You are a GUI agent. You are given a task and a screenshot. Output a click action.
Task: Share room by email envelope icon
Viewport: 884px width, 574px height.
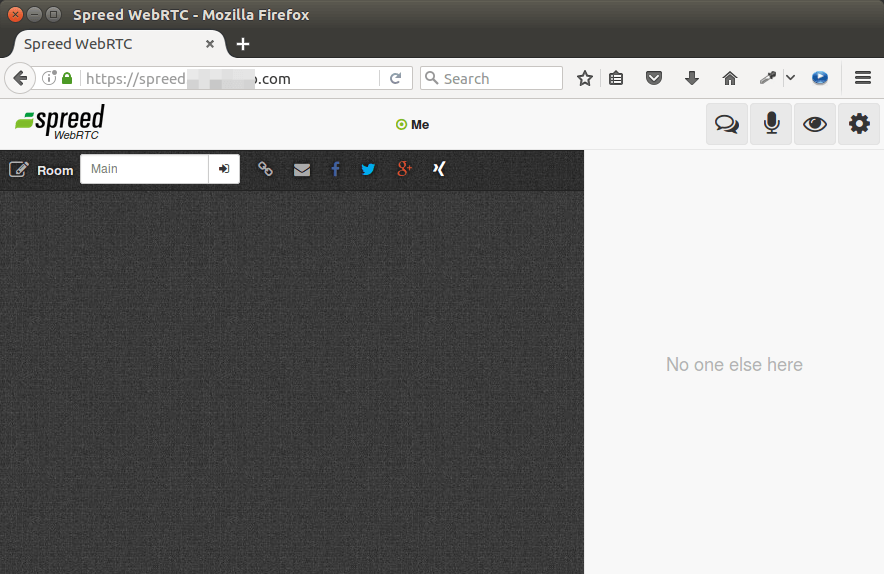(x=302, y=170)
